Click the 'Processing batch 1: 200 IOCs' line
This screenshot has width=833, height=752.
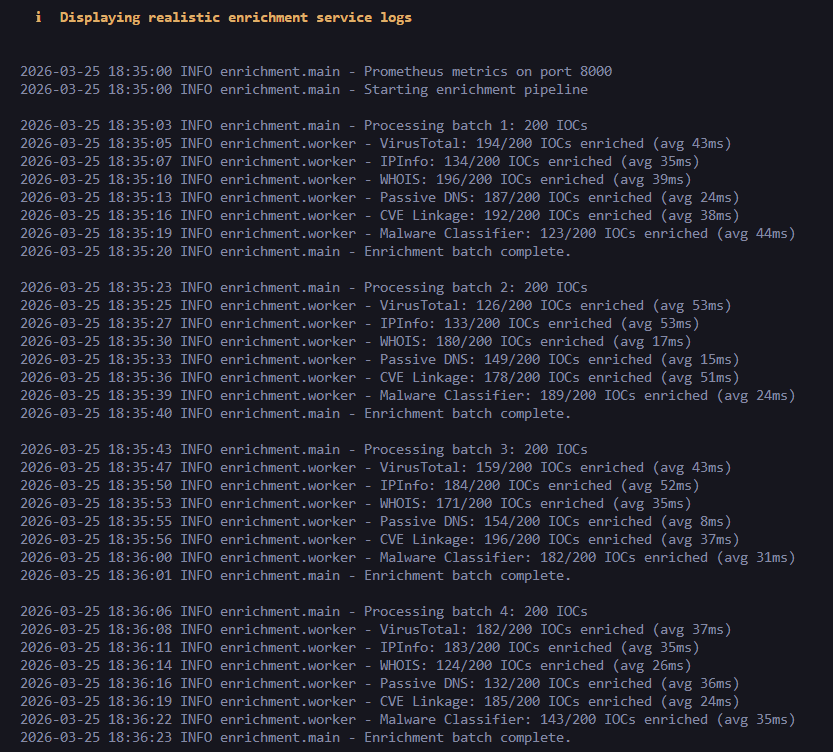point(304,125)
